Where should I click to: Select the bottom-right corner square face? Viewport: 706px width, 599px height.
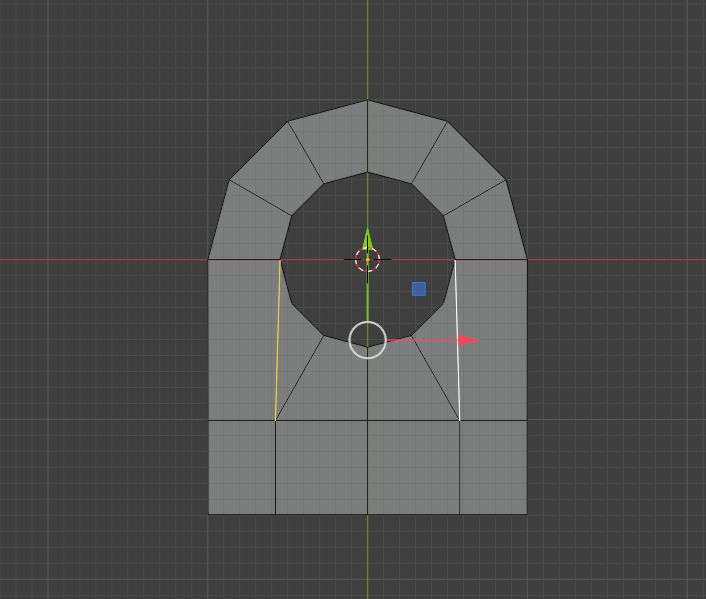pos(493,467)
